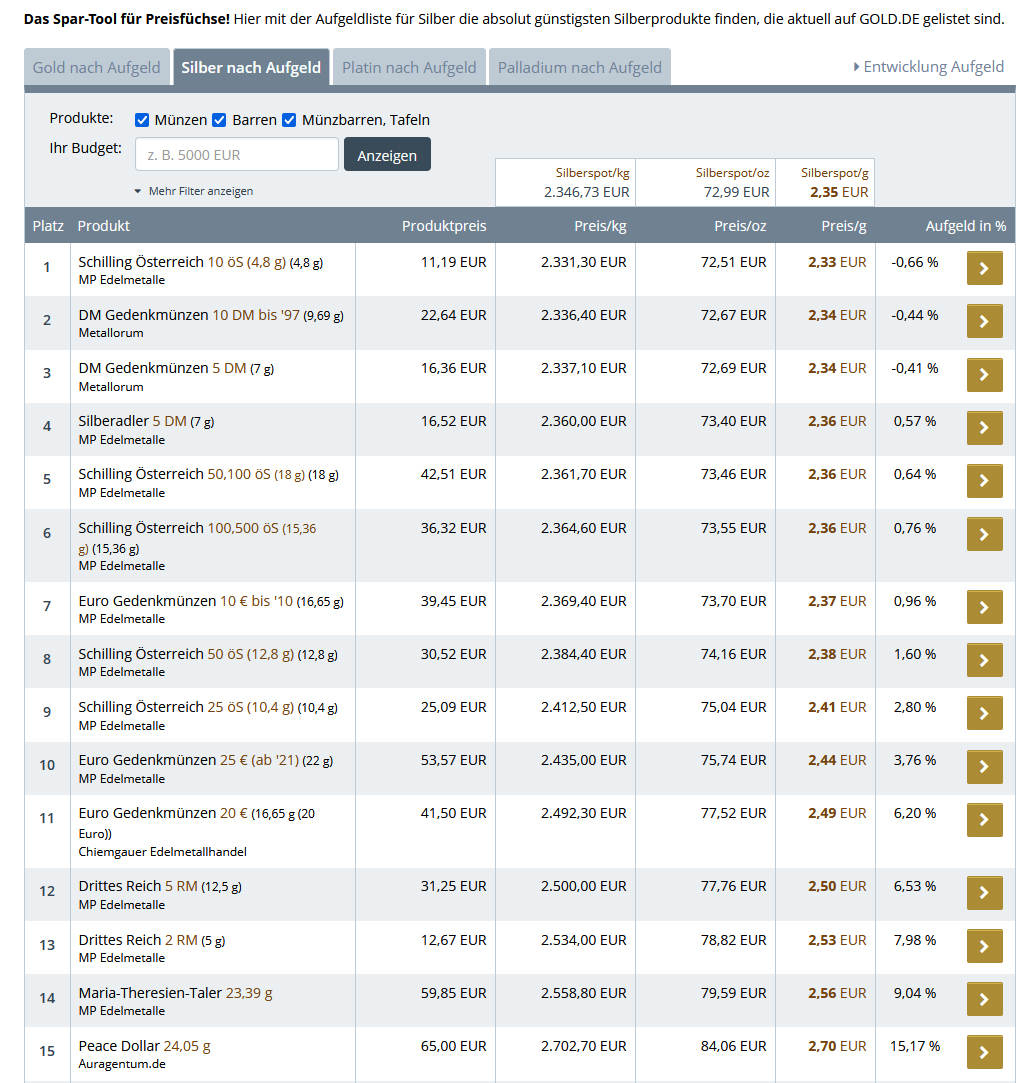Open Silberadler 5 DM product link
1030x1083 pixels.
tap(146, 421)
